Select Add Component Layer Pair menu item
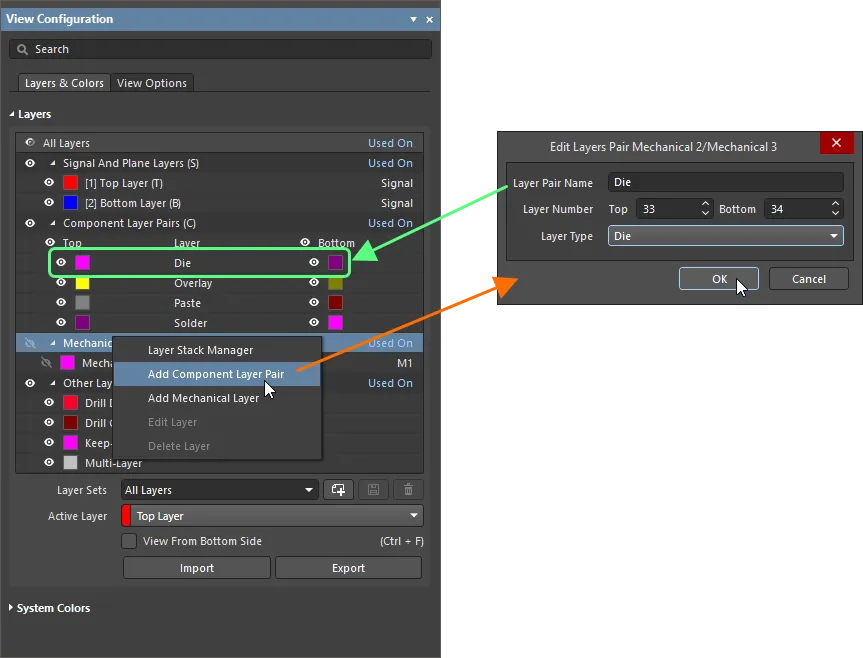863x658 pixels. tap(216, 374)
